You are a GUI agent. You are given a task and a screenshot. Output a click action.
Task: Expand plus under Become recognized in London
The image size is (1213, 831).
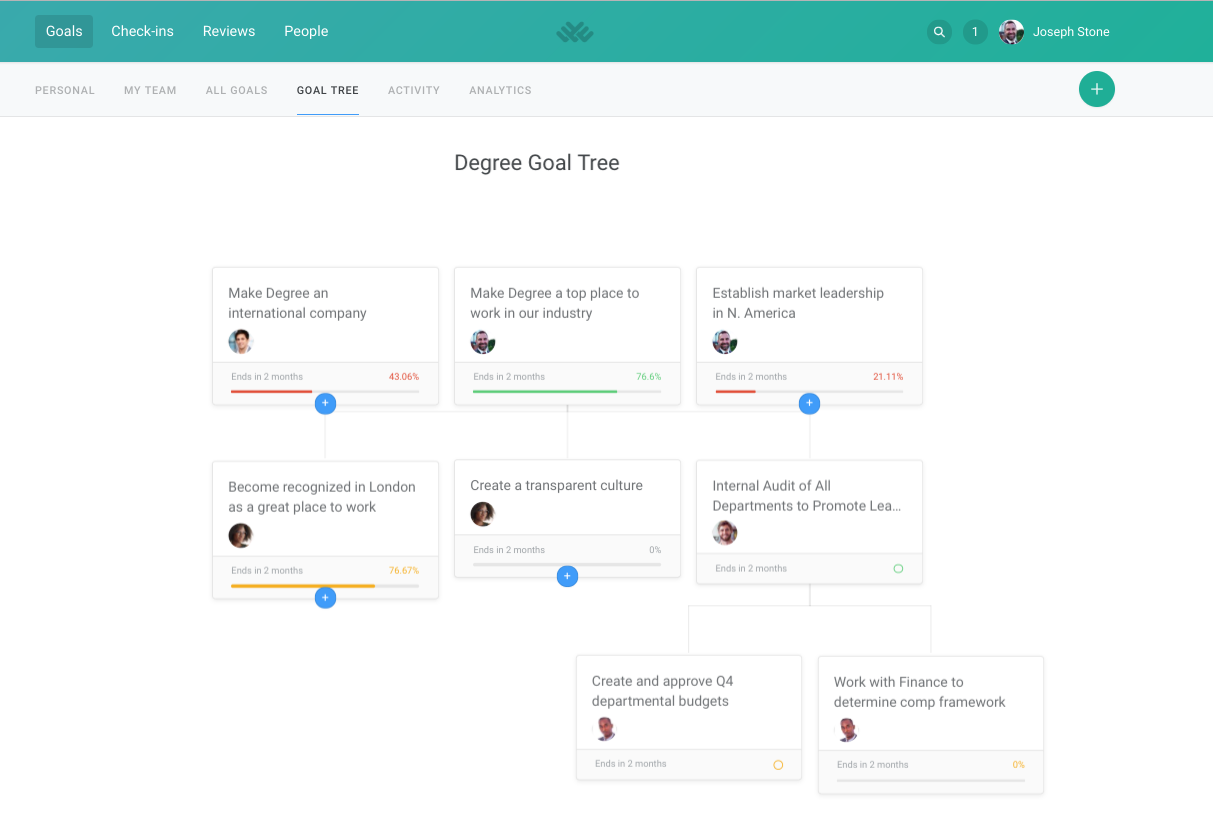tap(325, 598)
